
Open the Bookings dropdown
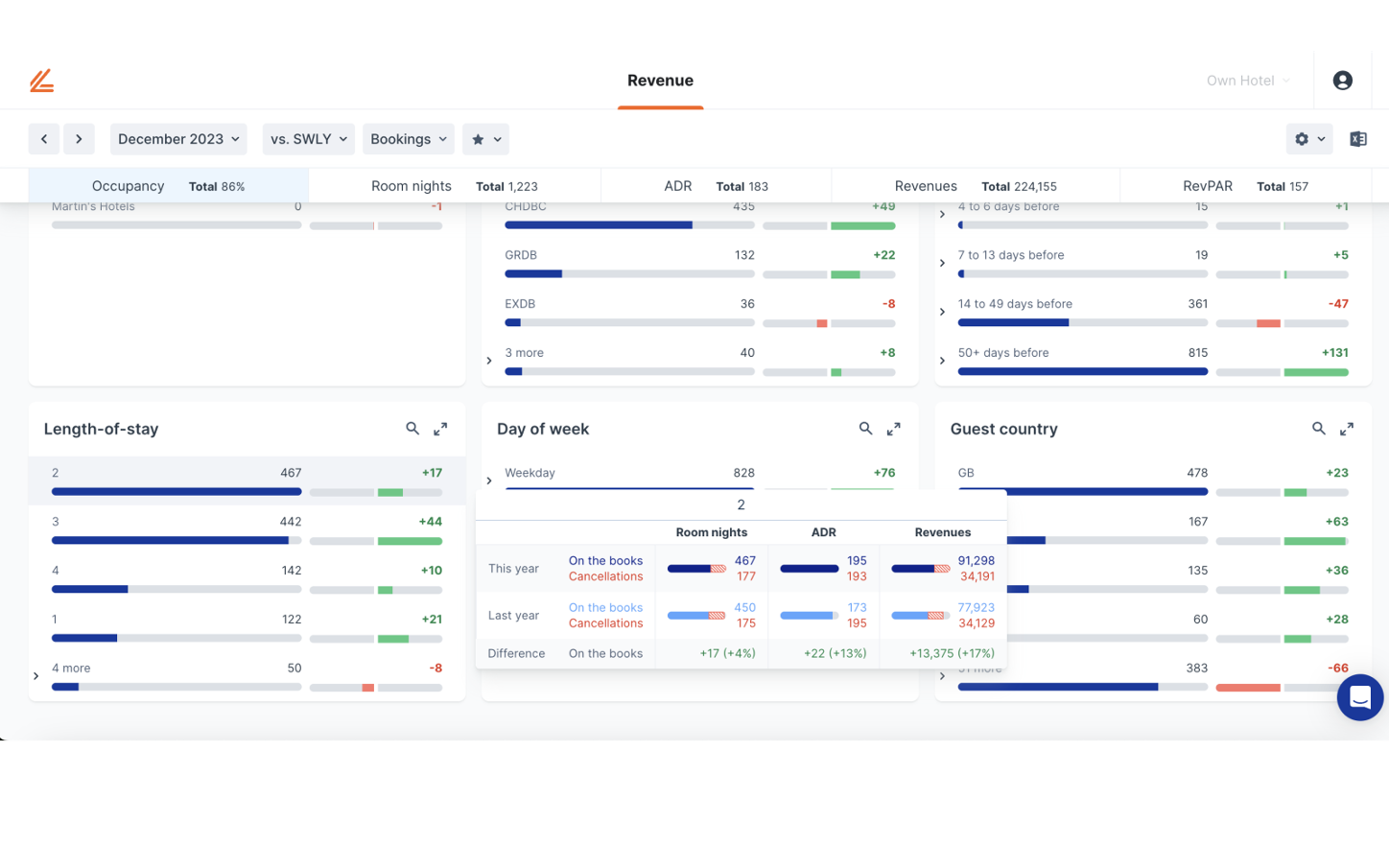pyautogui.click(x=409, y=139)
